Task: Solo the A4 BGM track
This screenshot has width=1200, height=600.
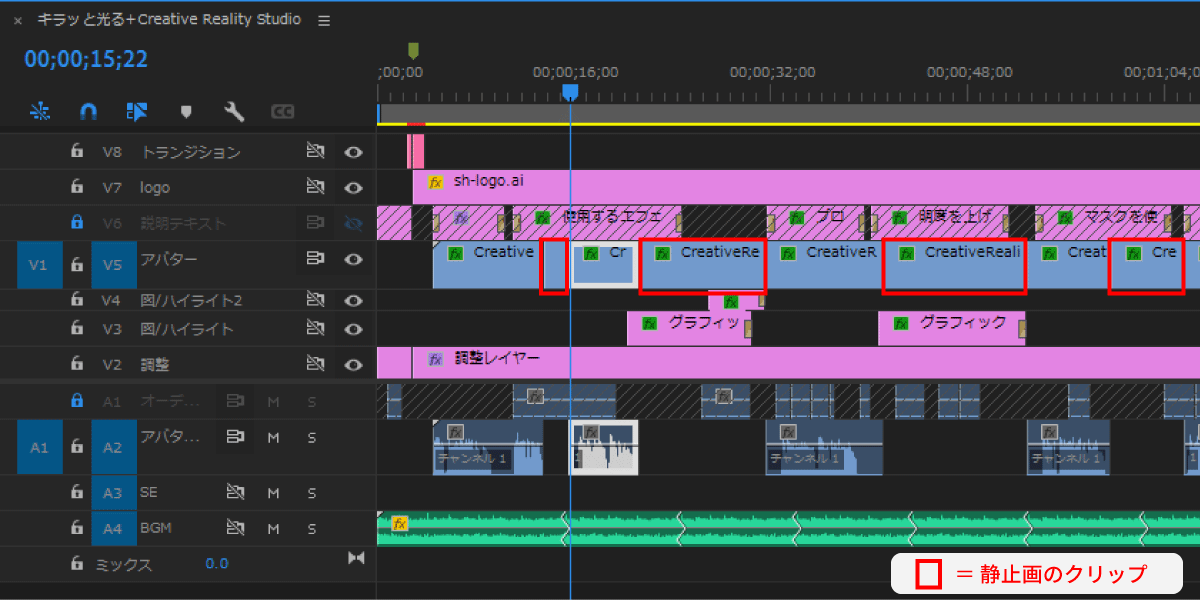Action: 311,528
